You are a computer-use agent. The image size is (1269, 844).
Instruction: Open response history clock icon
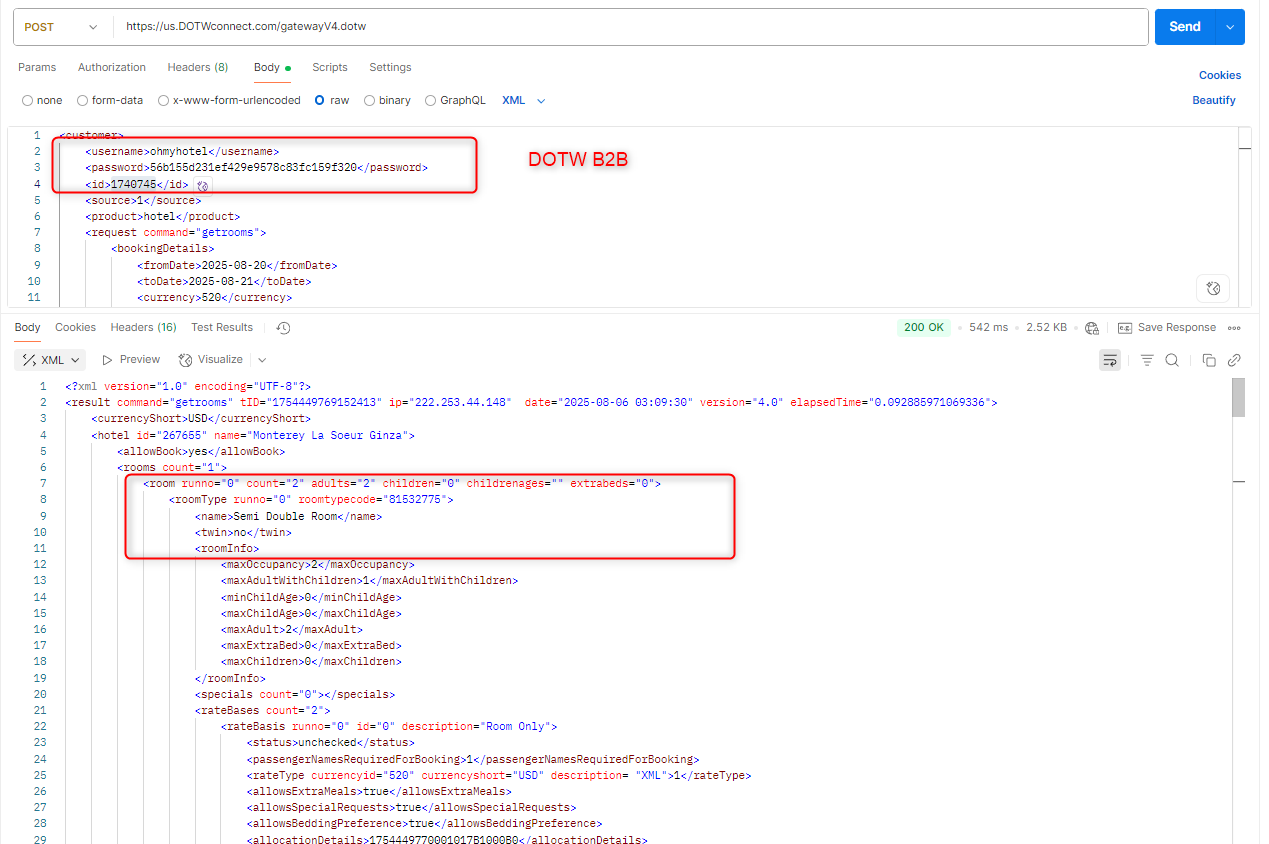pos(283,328)
